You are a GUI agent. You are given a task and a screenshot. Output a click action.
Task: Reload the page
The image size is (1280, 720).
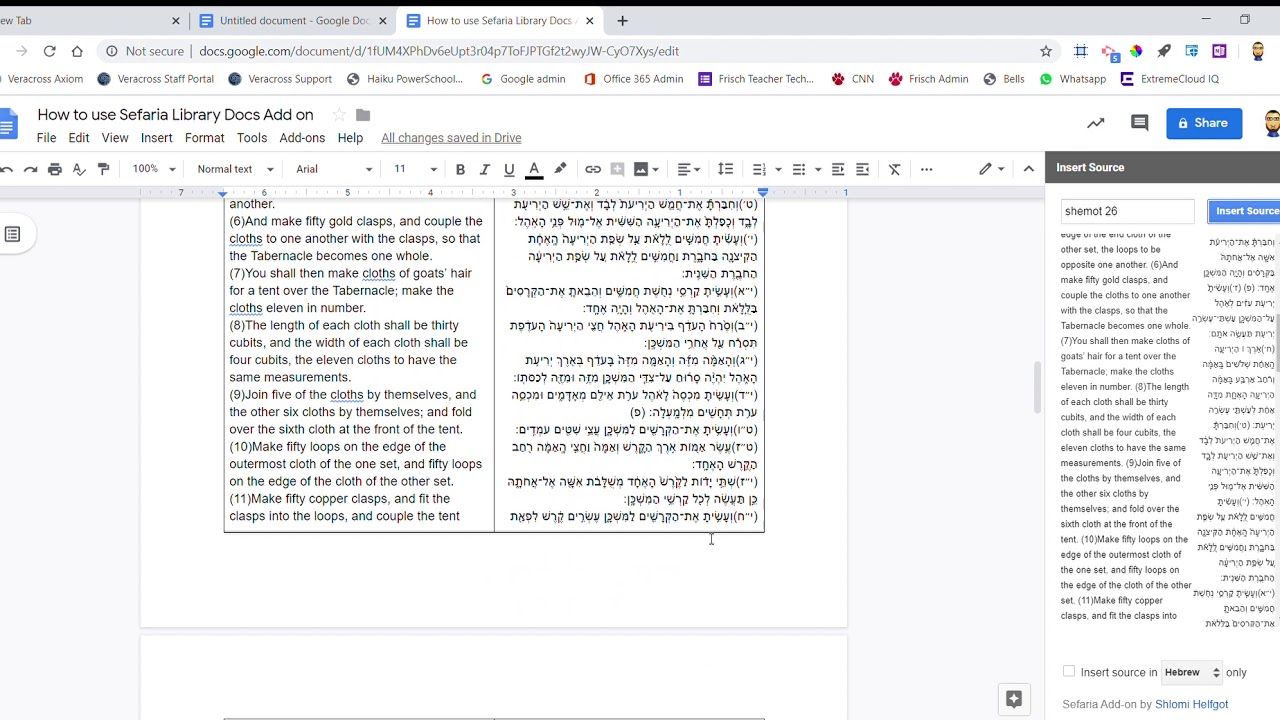[49, 51]
